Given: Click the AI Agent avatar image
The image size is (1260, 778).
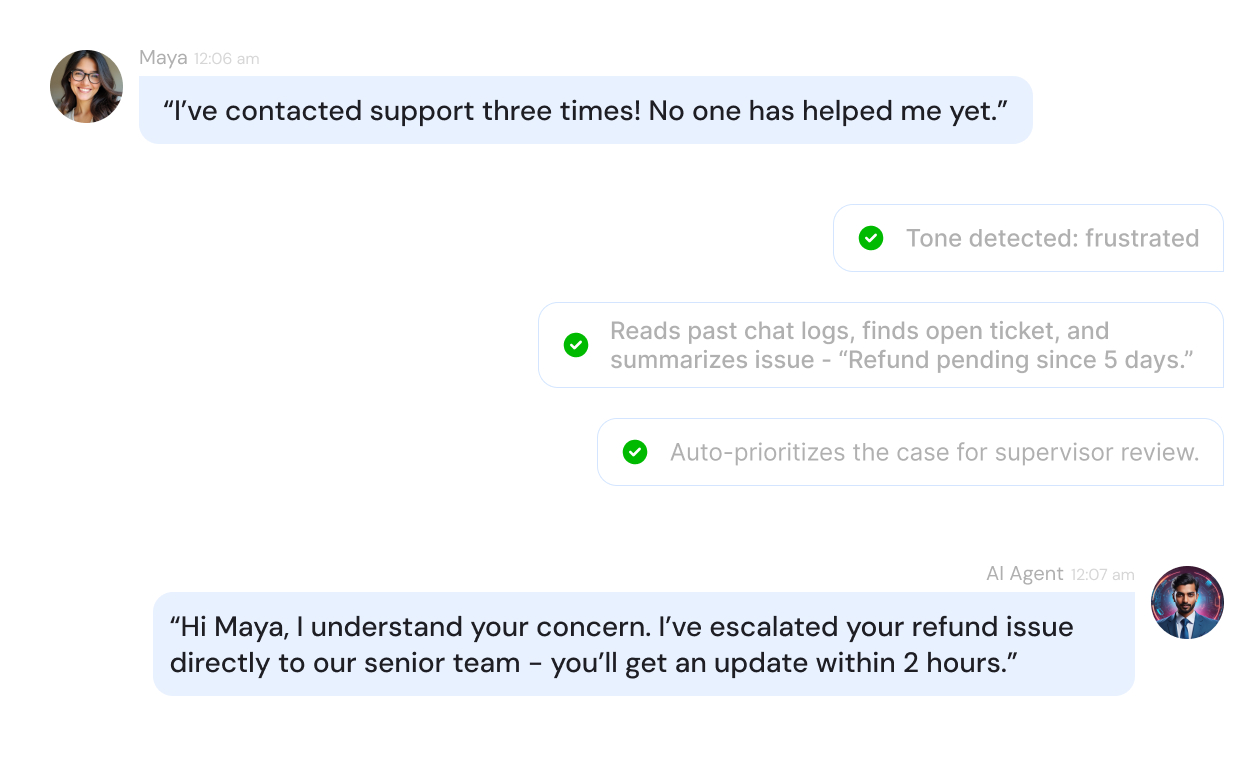Looking at the screenshot, I should point(1187,603).
